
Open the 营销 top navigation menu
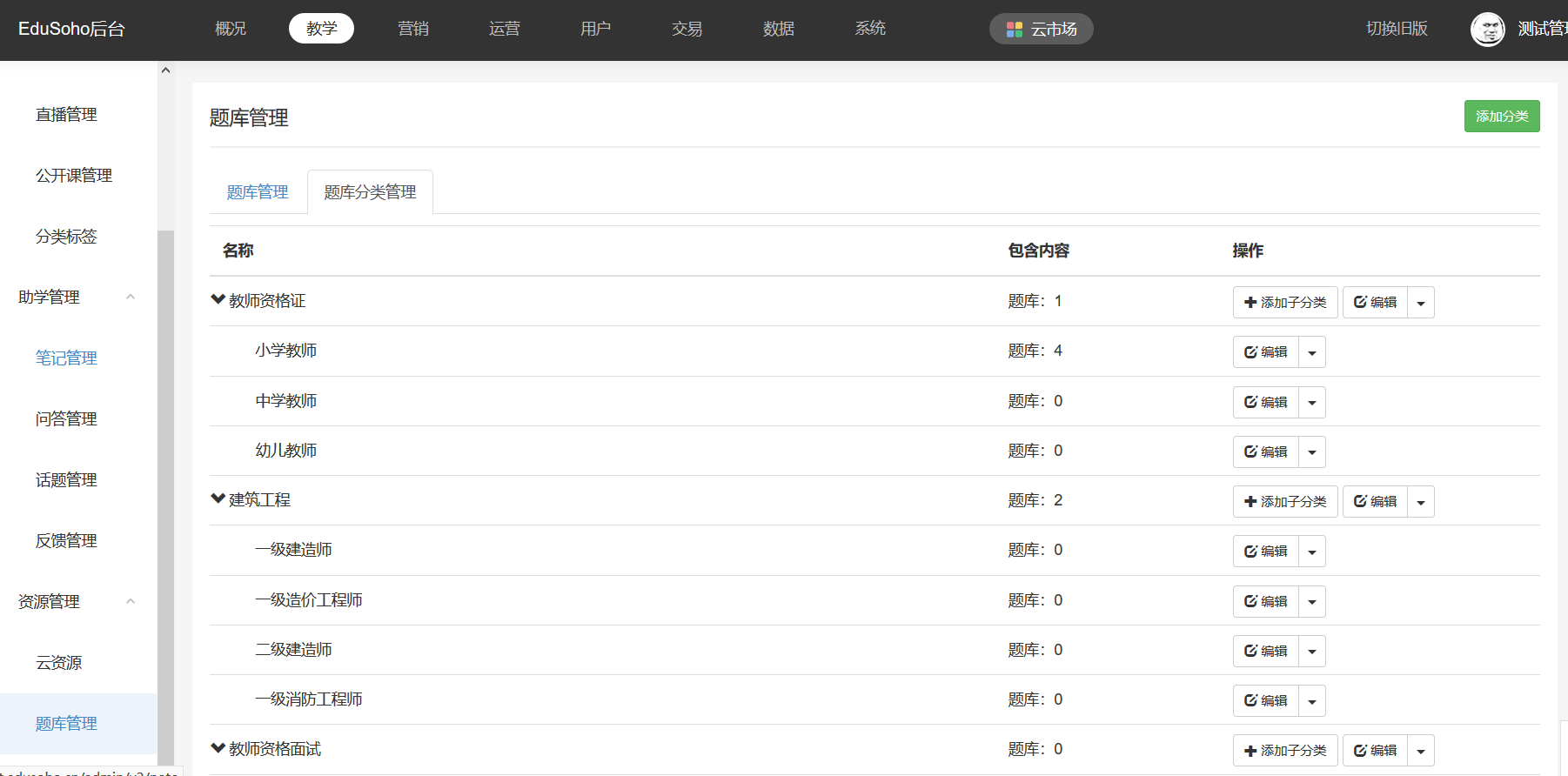[412, 29]
